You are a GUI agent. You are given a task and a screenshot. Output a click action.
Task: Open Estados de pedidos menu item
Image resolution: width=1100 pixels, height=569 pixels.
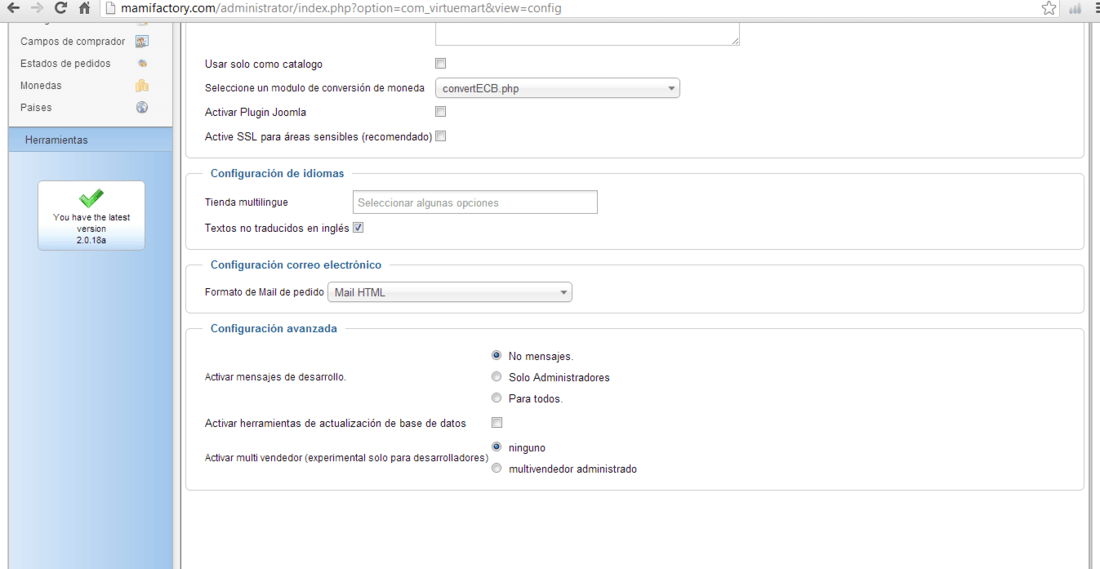click(x=65, y=63)
